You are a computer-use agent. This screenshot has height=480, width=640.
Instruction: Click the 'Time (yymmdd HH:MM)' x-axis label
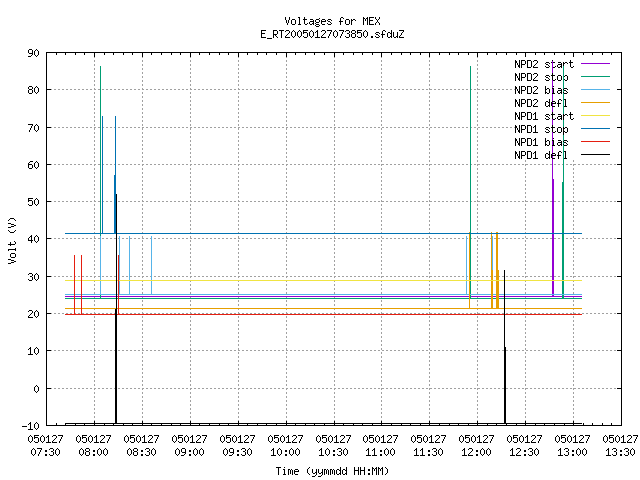[332, 471]
